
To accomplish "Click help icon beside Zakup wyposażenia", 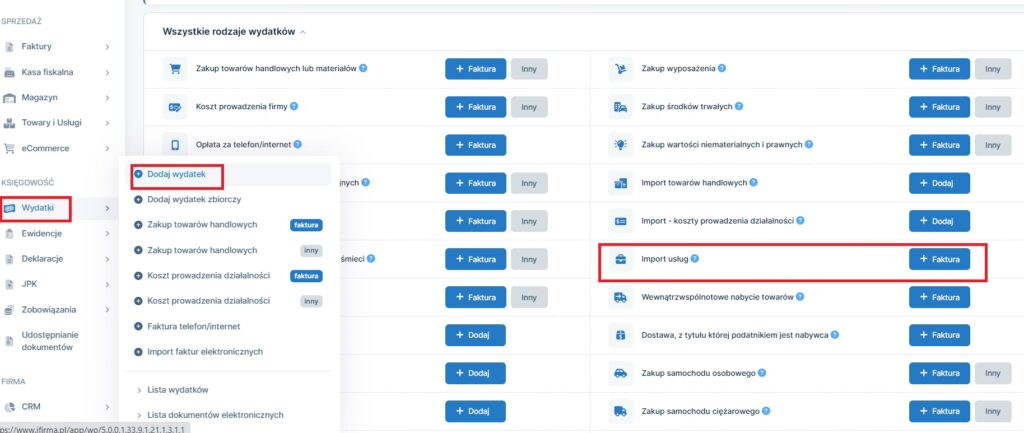I will (x=722, y=68).
